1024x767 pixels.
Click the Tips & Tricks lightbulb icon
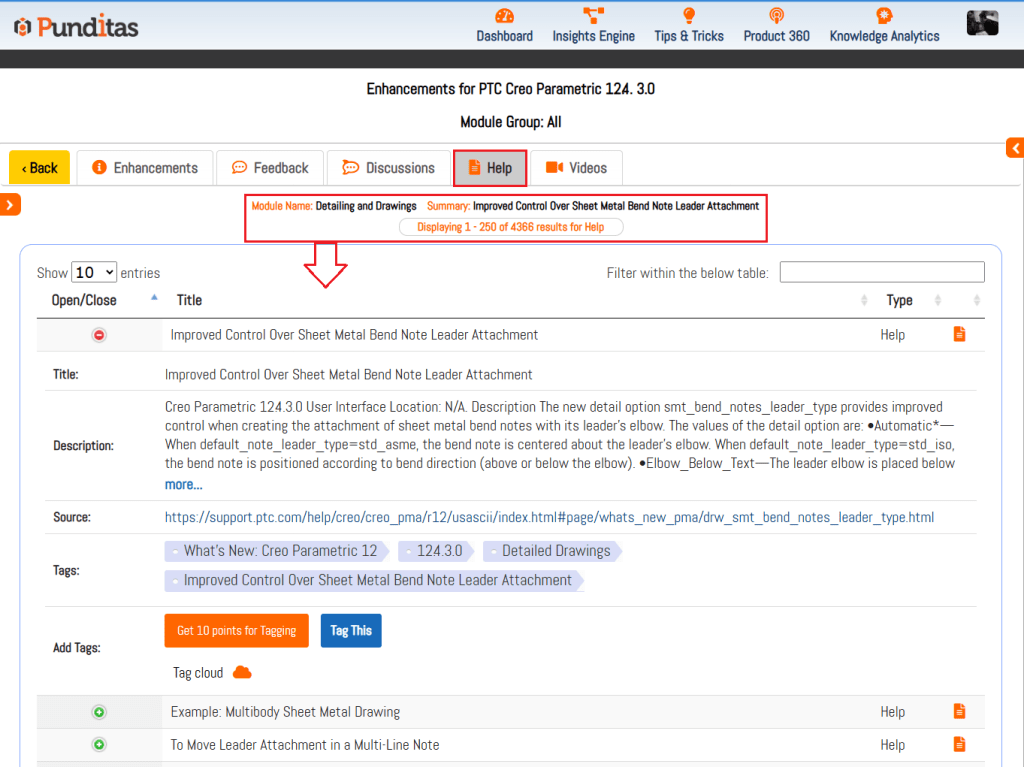[x=688, y=16]
